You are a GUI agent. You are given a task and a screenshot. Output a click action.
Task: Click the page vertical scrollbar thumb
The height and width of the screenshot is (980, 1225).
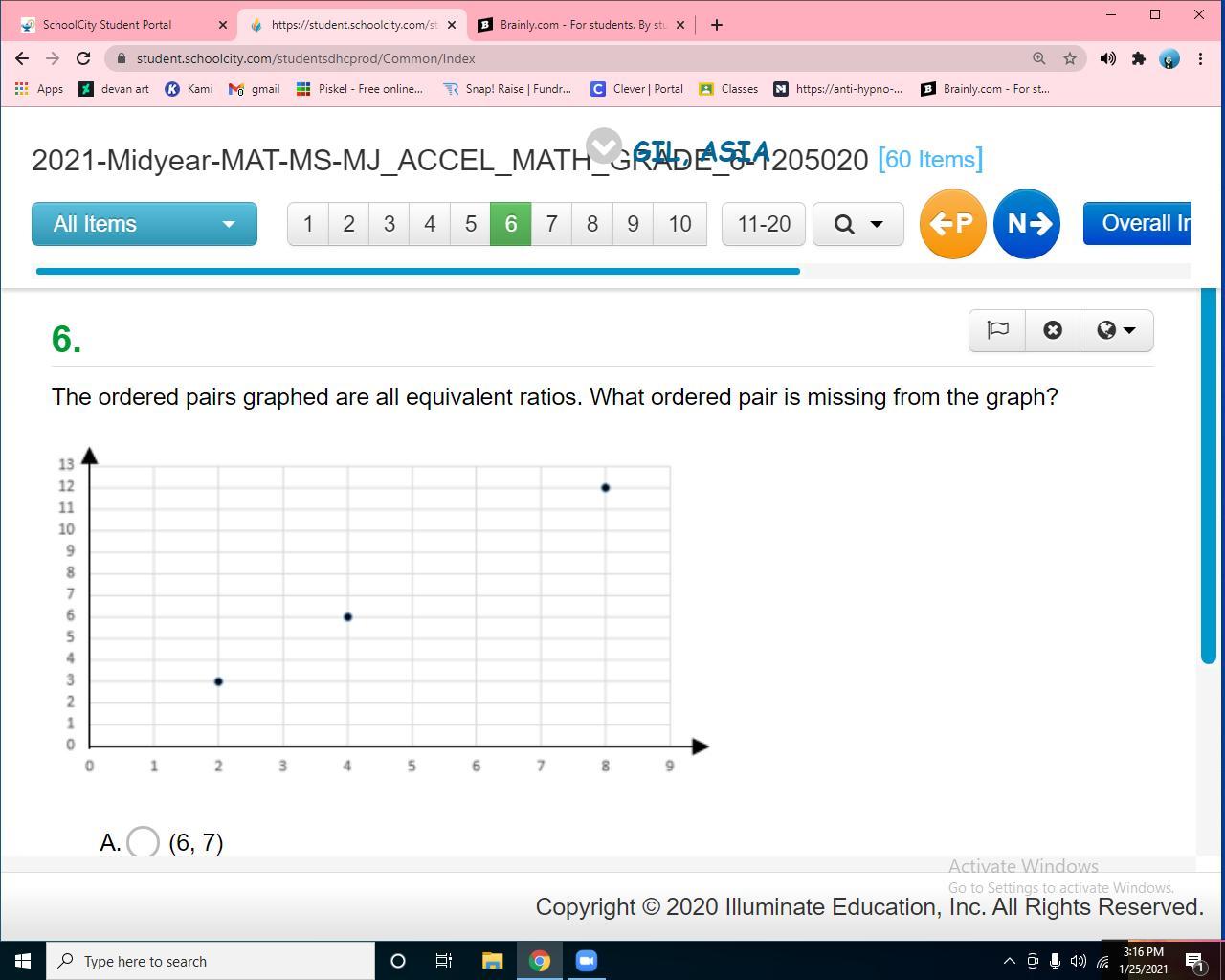point(1208,475)
